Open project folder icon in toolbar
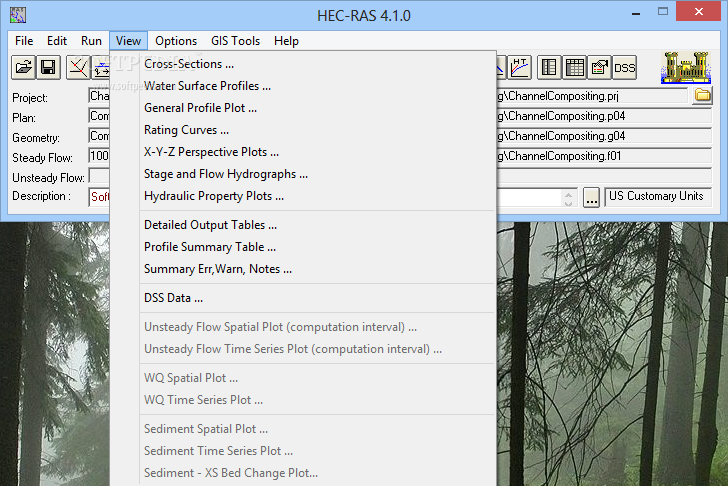The image size is (728, 486). (23, 68)
